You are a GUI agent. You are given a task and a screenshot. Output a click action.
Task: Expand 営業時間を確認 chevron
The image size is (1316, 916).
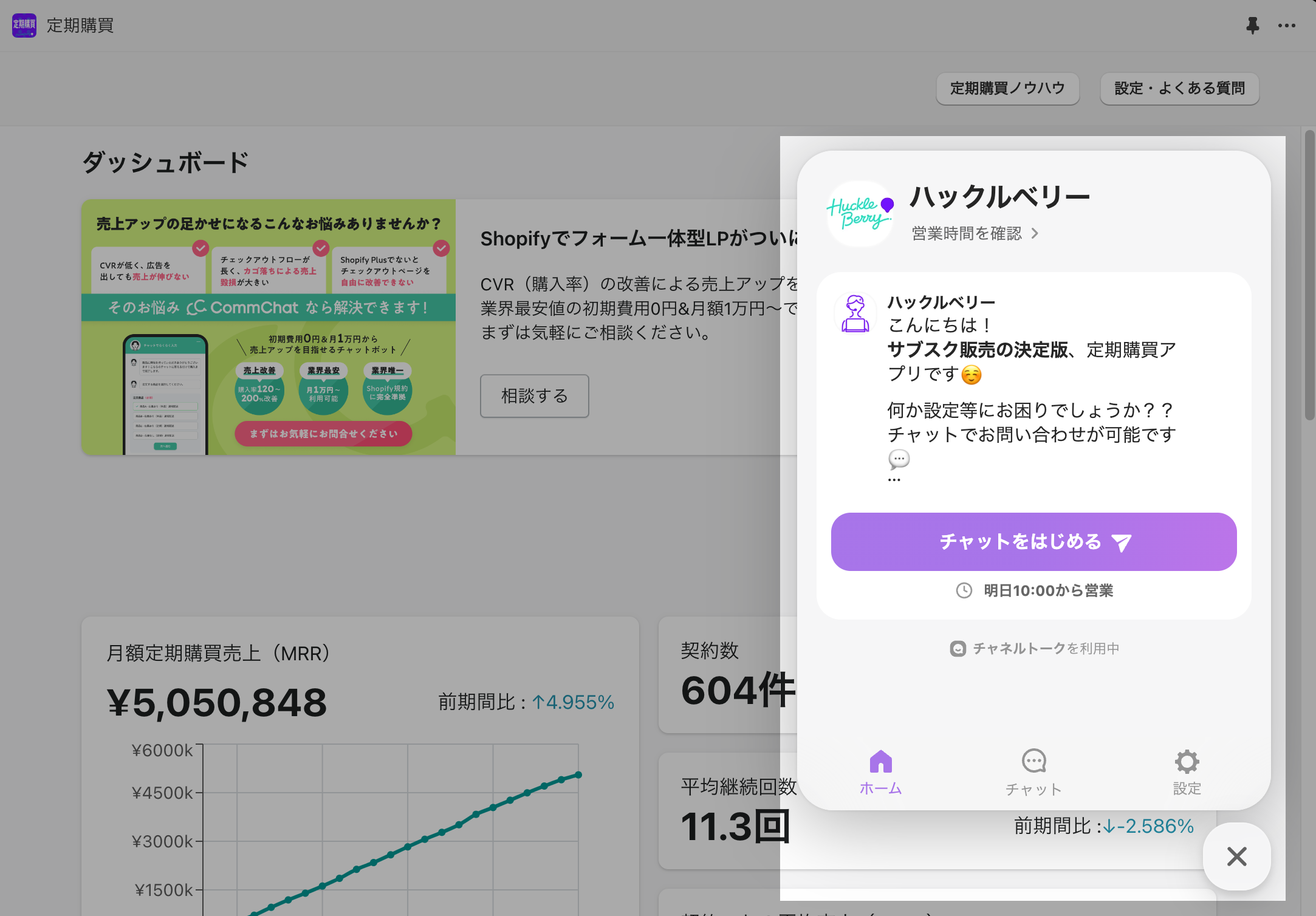1035,233
